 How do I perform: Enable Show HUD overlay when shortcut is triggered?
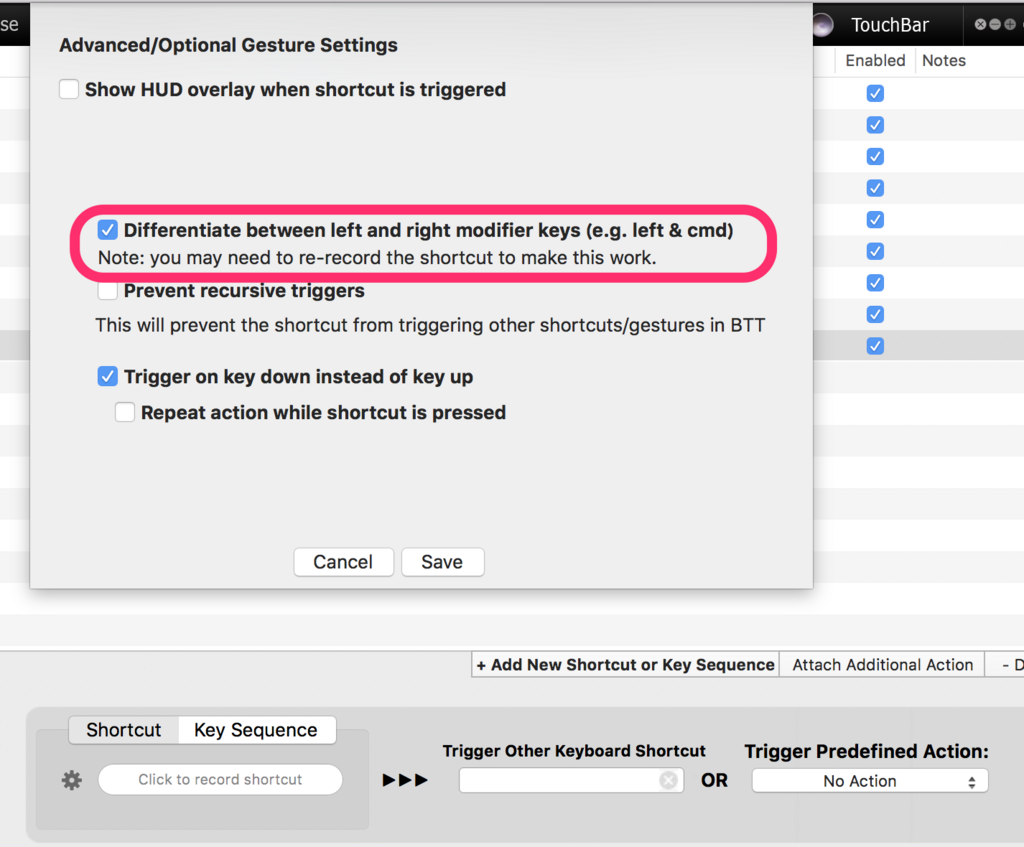click(69, 89)
